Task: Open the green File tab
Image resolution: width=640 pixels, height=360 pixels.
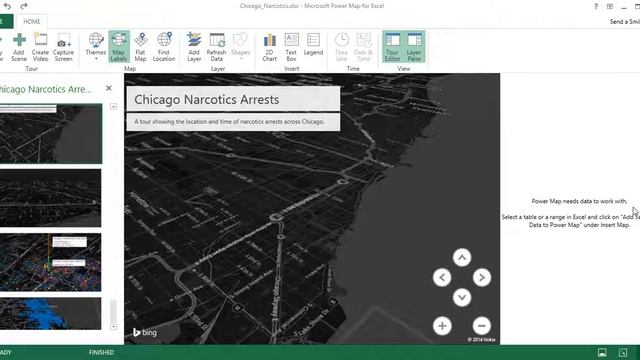Action: click(6, 22)
